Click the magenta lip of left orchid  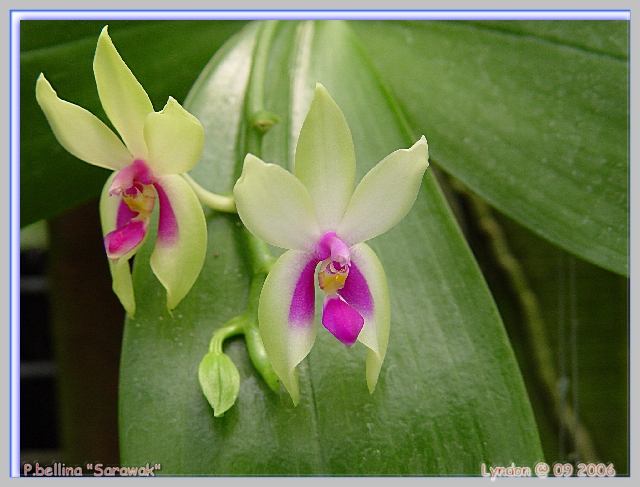pos(125,238)
